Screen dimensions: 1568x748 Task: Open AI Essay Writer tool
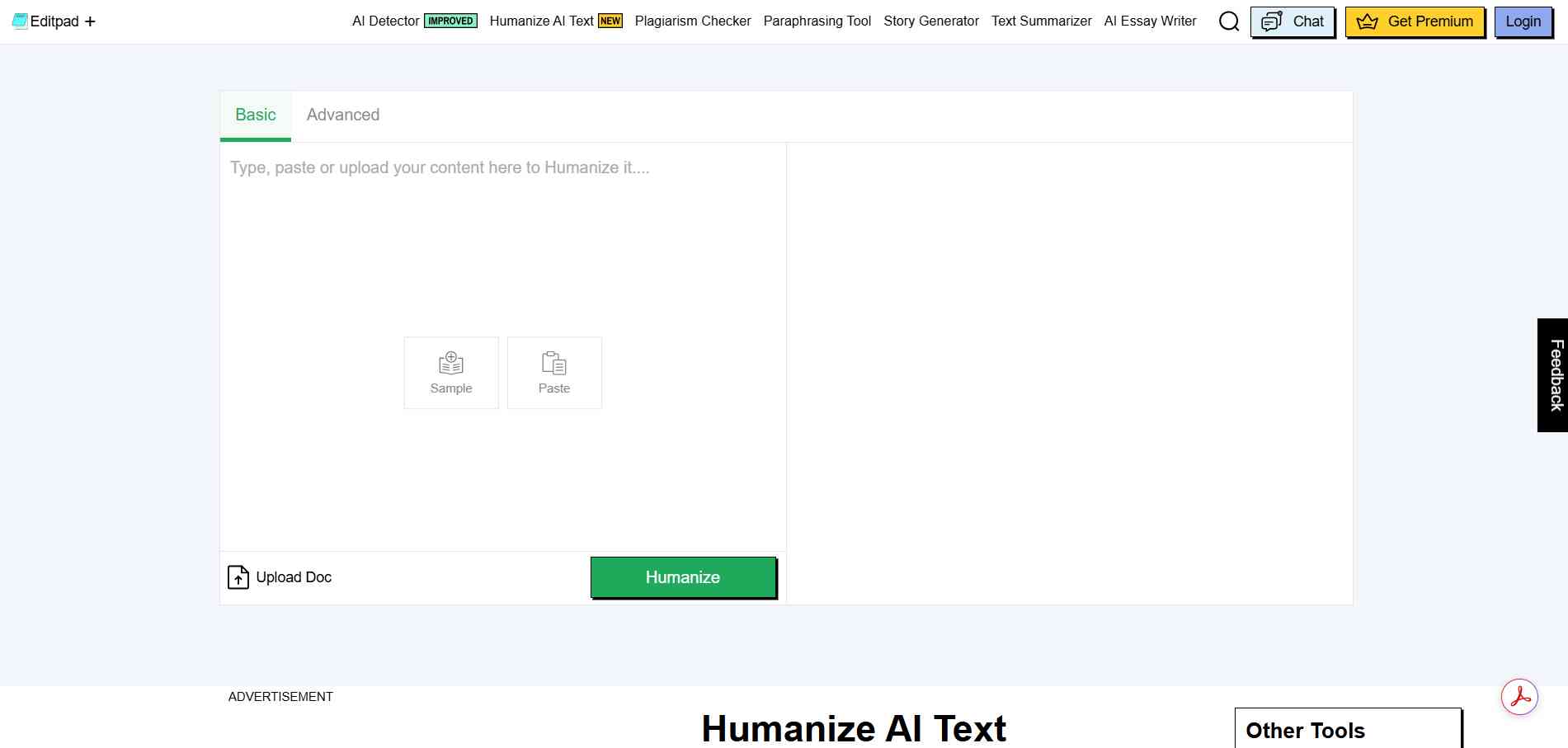click(x=1151, y=21)
